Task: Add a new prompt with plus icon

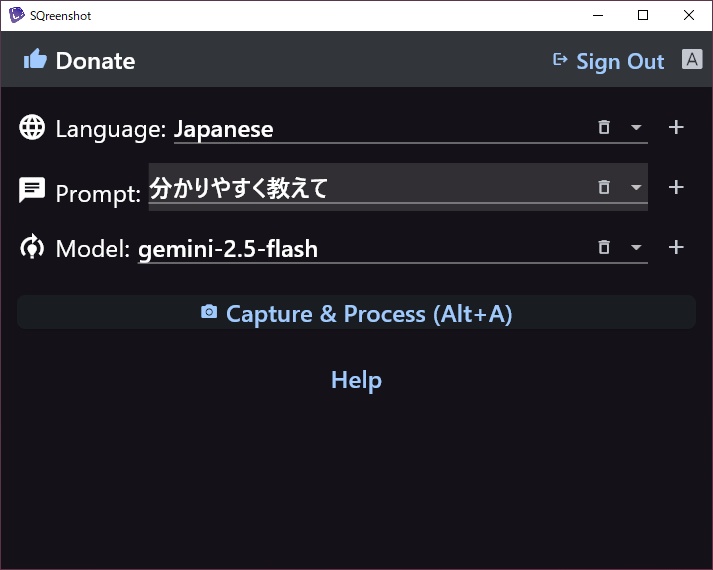Action: [676, 188]
